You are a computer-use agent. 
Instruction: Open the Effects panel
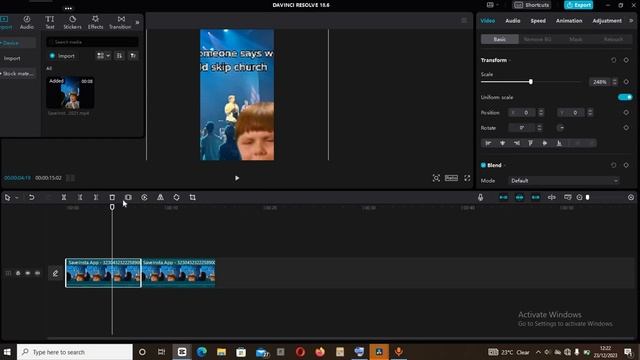pyautogui.click(x=96, y=22)
